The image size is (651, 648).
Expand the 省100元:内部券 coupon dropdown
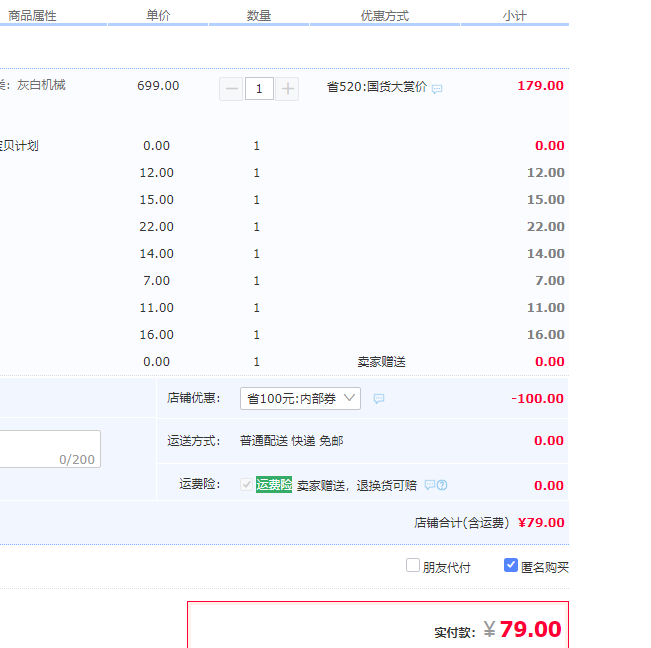(300, 399)
